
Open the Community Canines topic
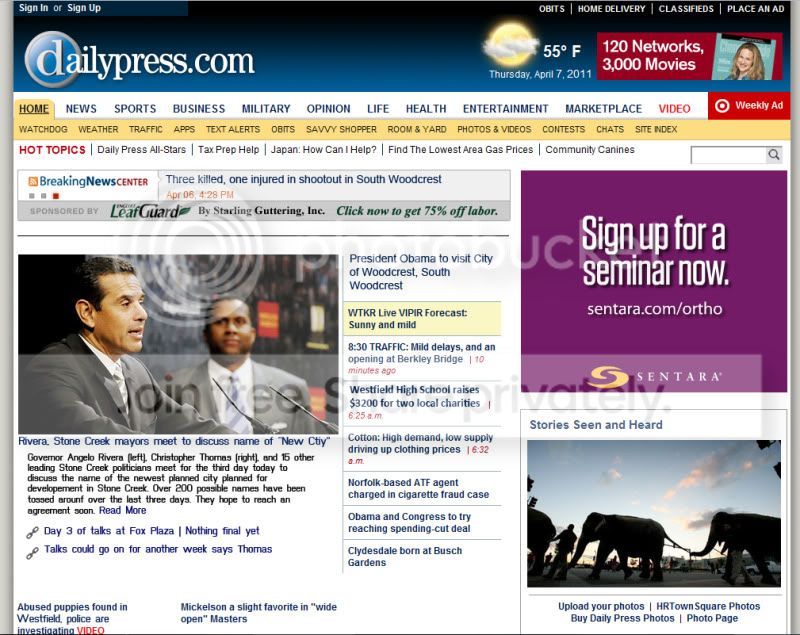590,149
